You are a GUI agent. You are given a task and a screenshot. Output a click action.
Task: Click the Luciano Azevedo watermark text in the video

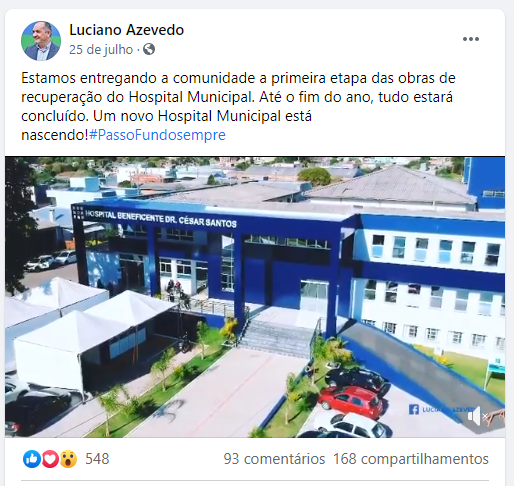tap(448, 409)
